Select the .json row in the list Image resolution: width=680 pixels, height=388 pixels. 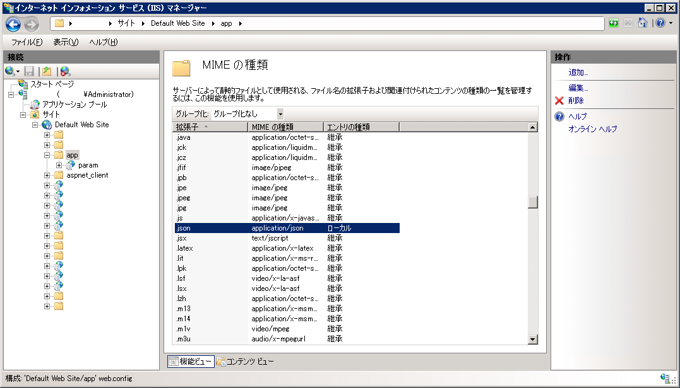[287, 228]
